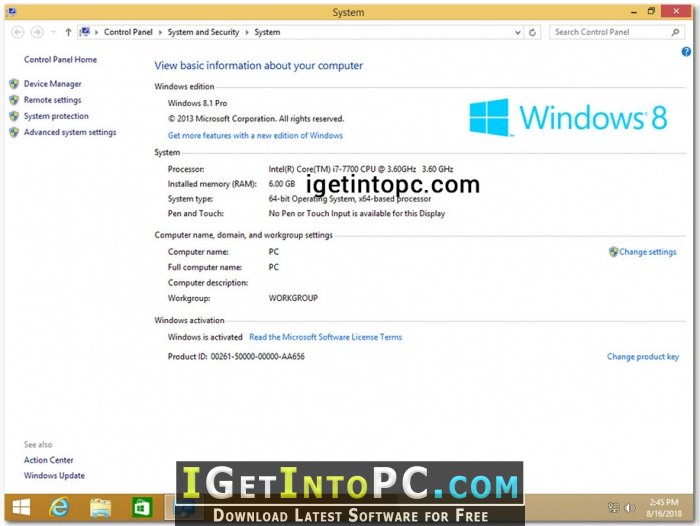Open the recent locations dropdown arrow
Image resolution: width=700 pixels, height=526 pixels.
[53, 32]
